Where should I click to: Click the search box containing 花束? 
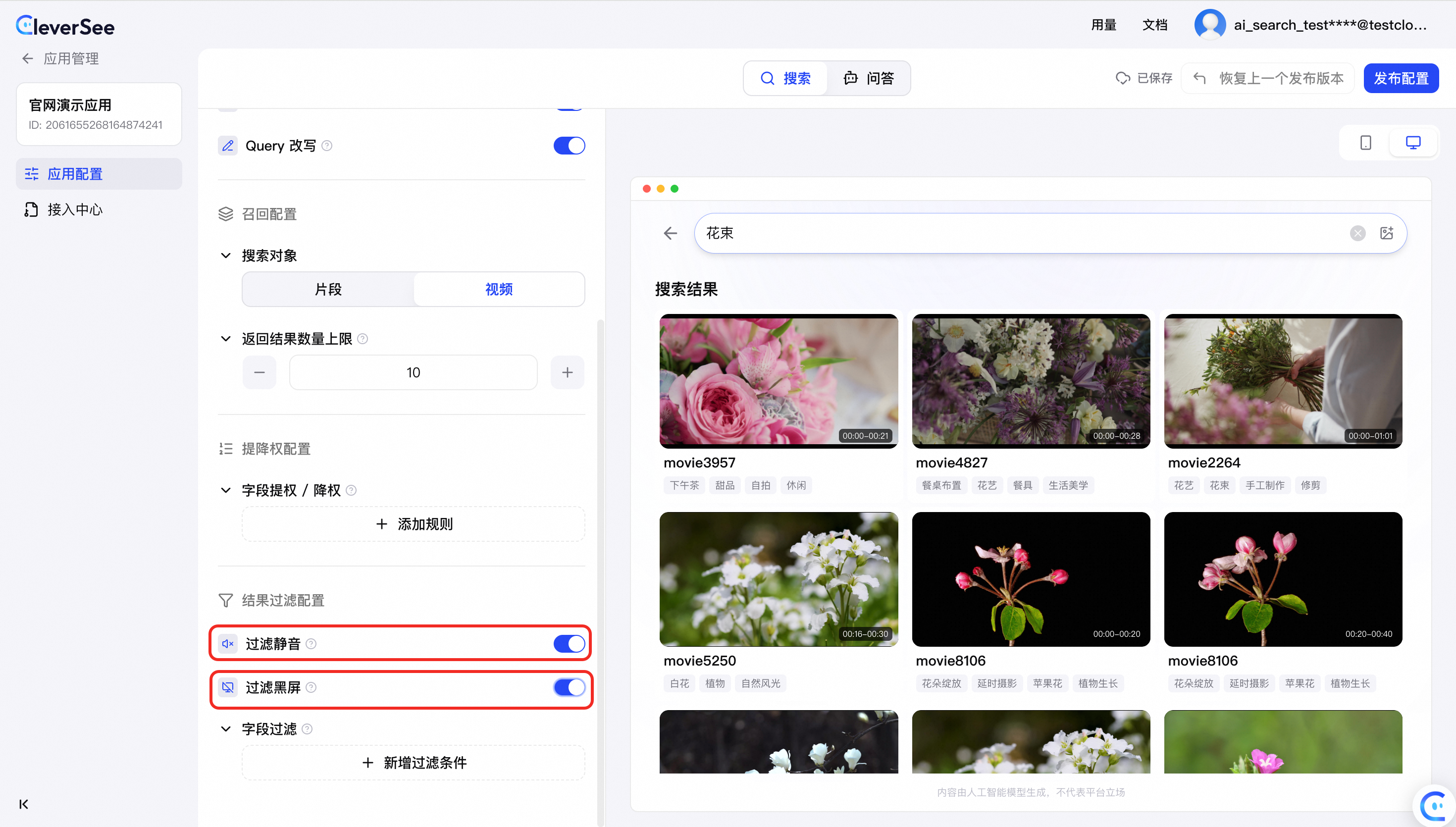(x=1050, y=233)
